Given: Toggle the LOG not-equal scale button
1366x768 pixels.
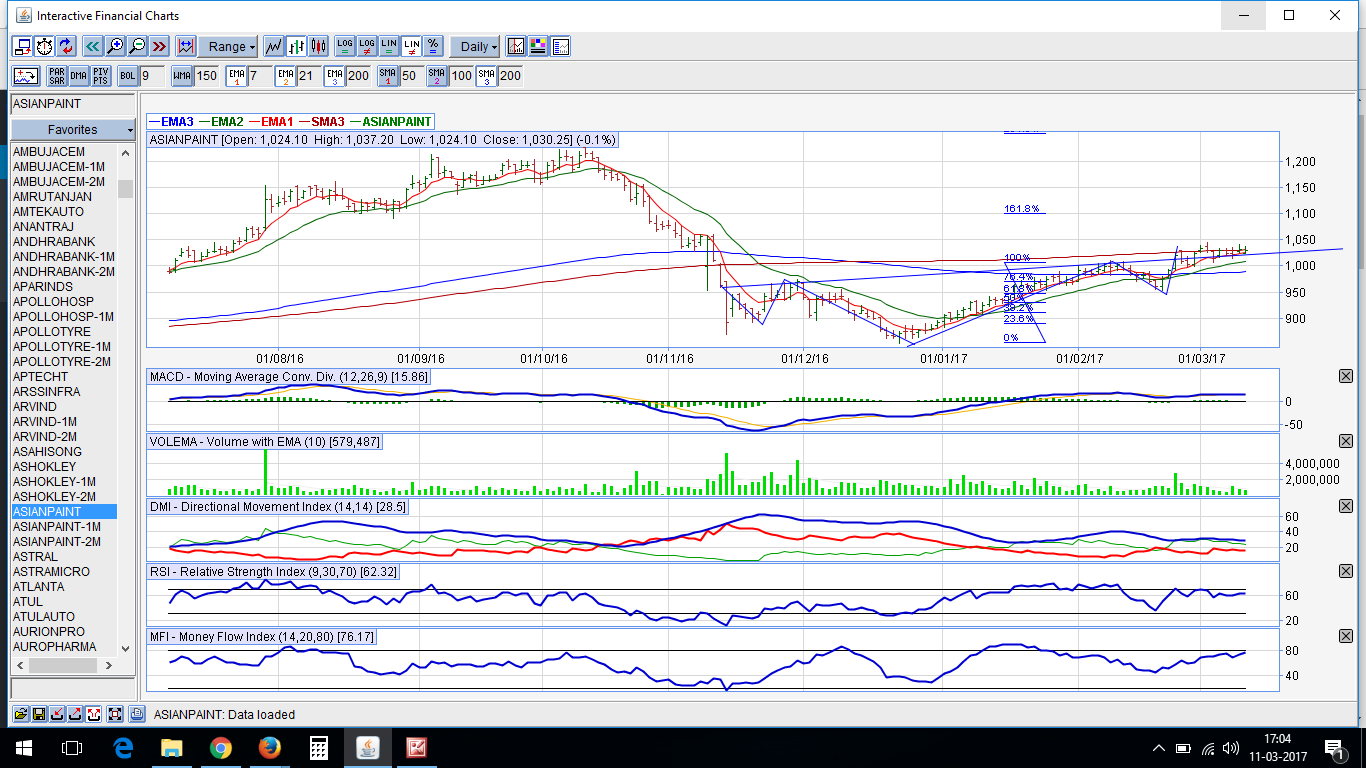Looking at the screenshot, I should (367, 47).
